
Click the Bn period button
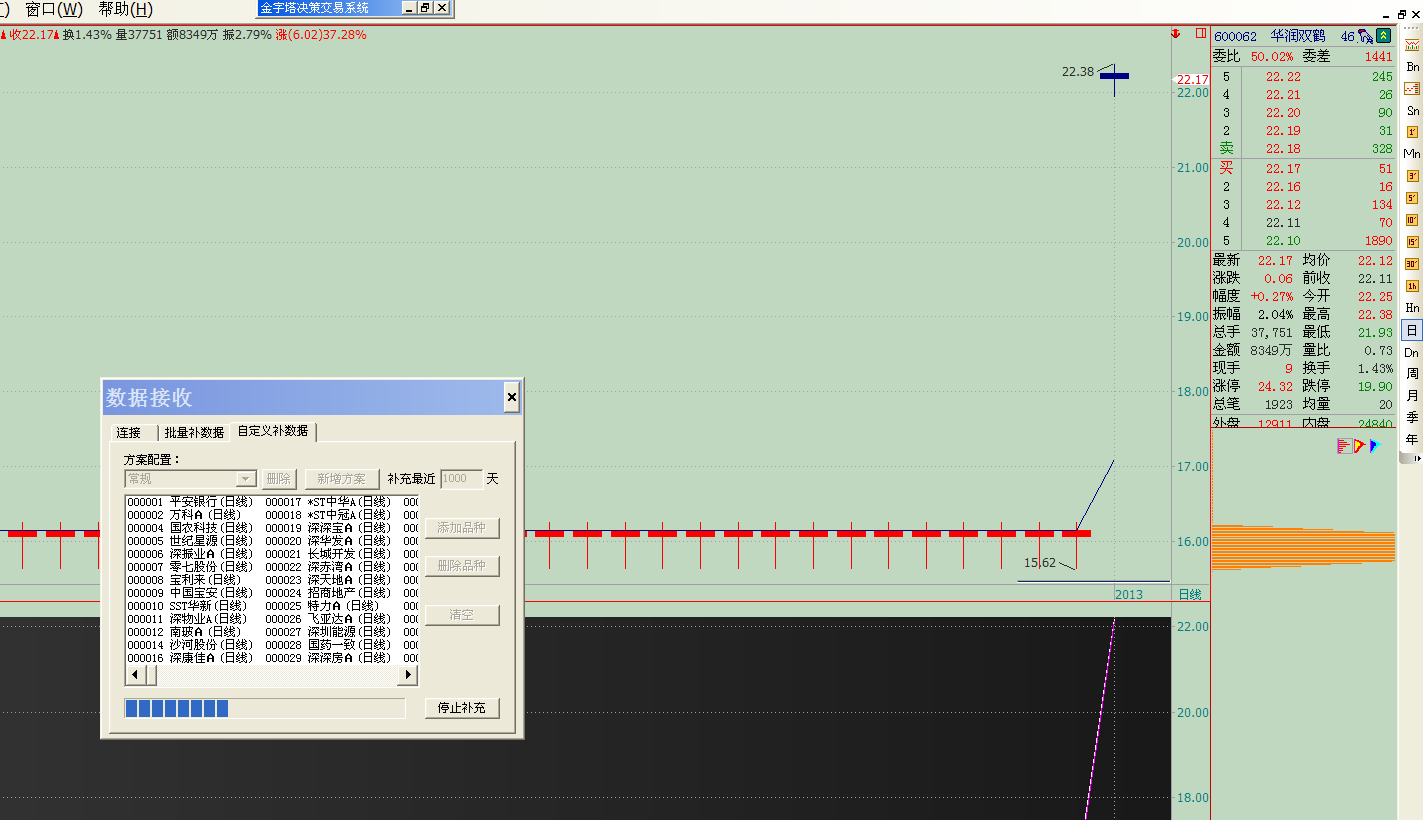(x=1412, y=67)
